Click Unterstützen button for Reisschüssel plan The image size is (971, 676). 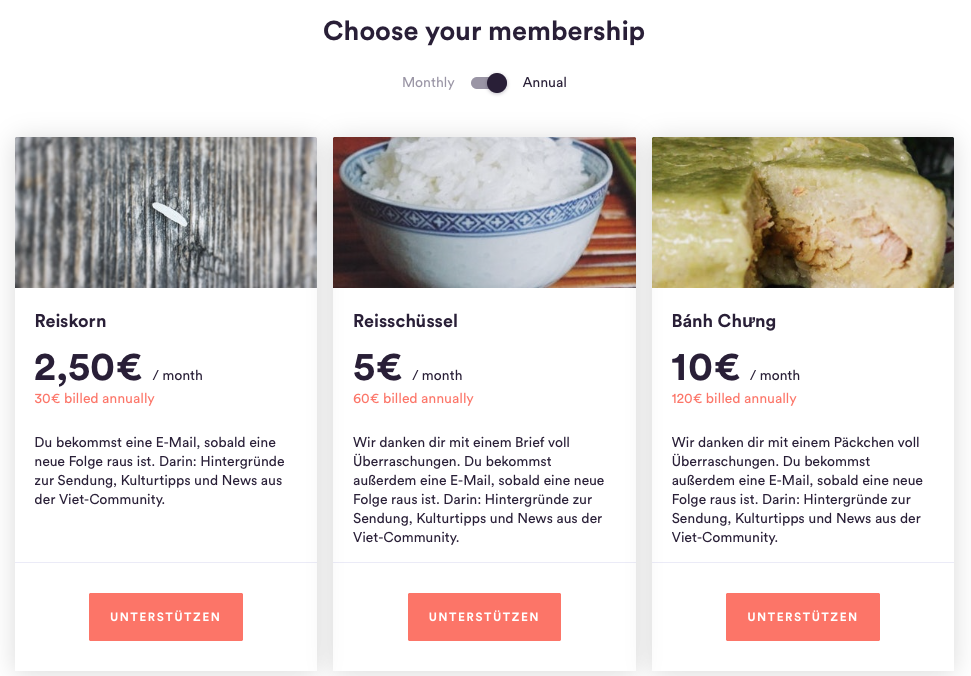484,617
